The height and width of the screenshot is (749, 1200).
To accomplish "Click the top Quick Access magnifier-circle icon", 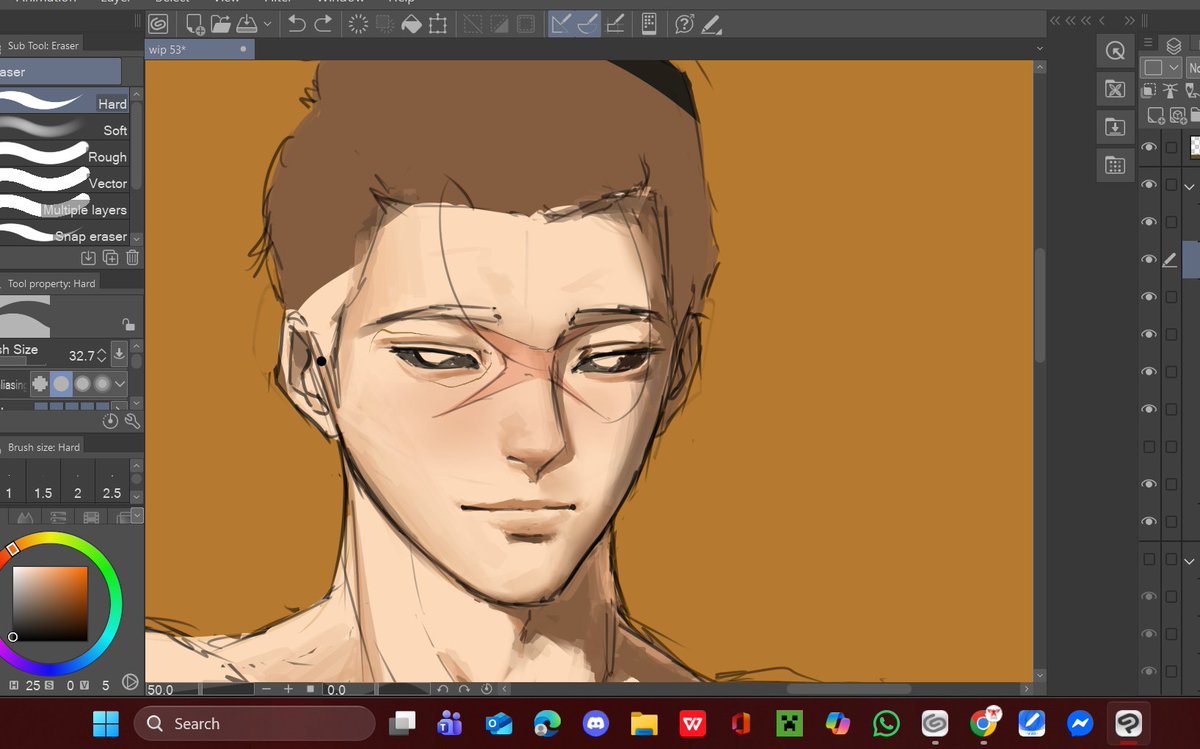I will click(x=1115, y=51).
